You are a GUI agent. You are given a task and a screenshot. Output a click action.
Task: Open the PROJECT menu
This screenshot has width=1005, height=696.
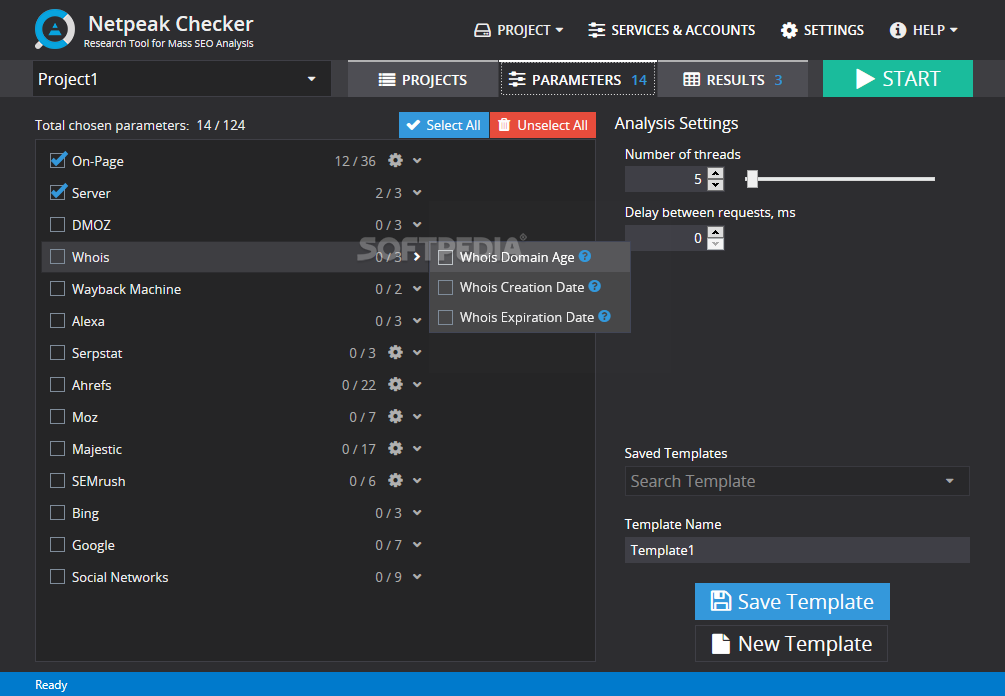tap(519, 30)
